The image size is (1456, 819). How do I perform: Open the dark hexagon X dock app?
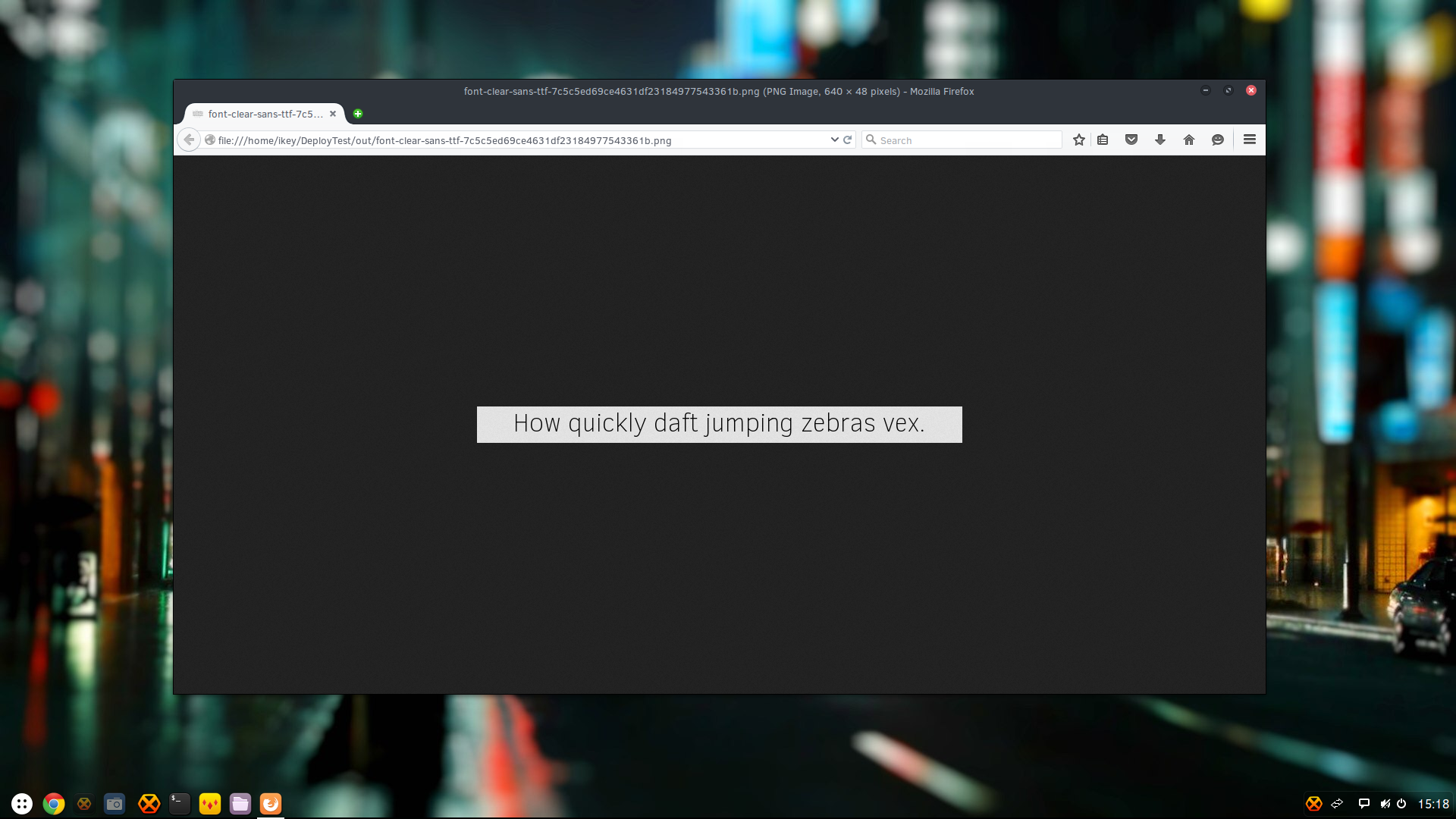[84, 804]
